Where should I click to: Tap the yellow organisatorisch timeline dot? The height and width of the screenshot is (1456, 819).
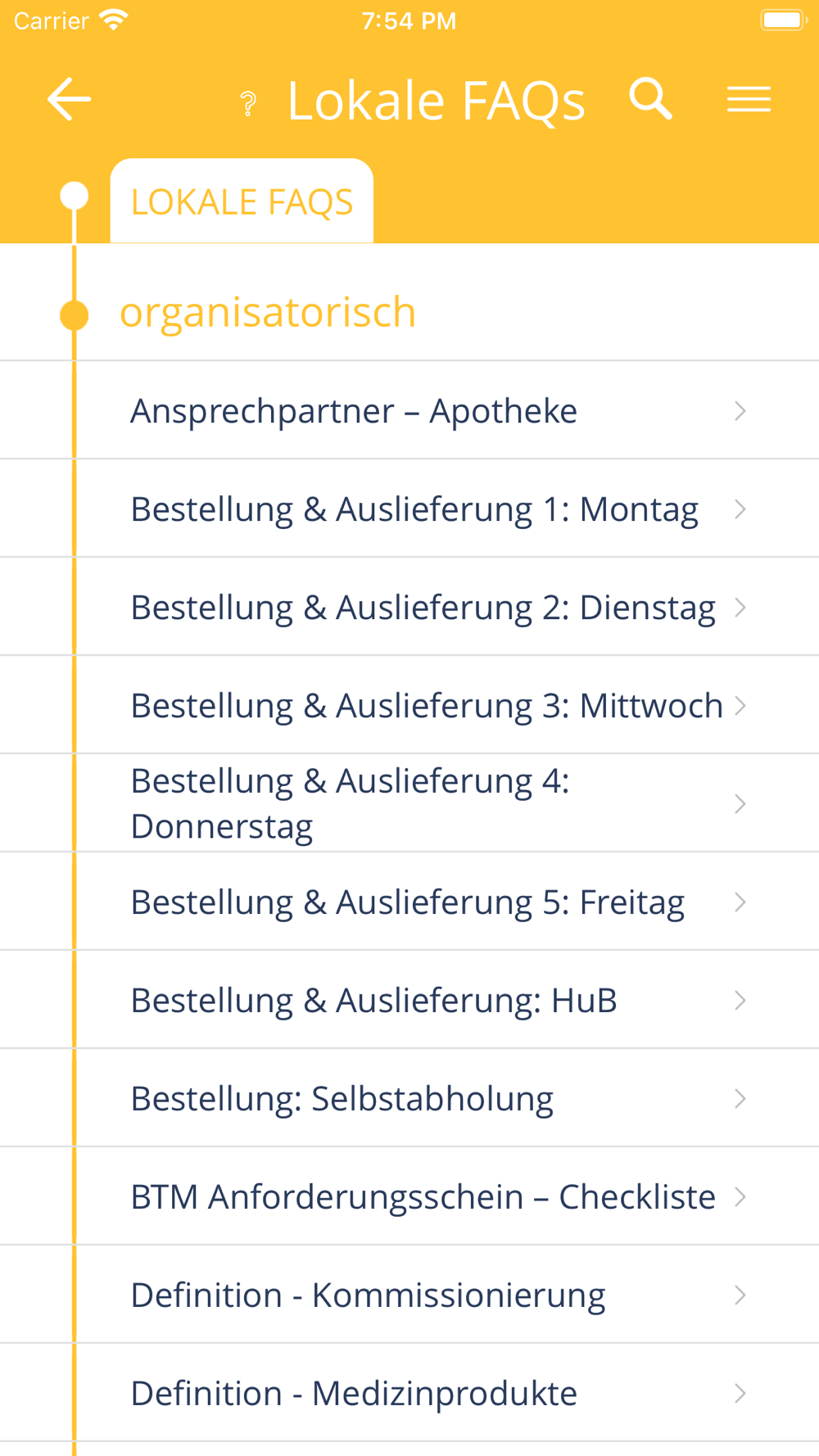(x=75, y=315)
